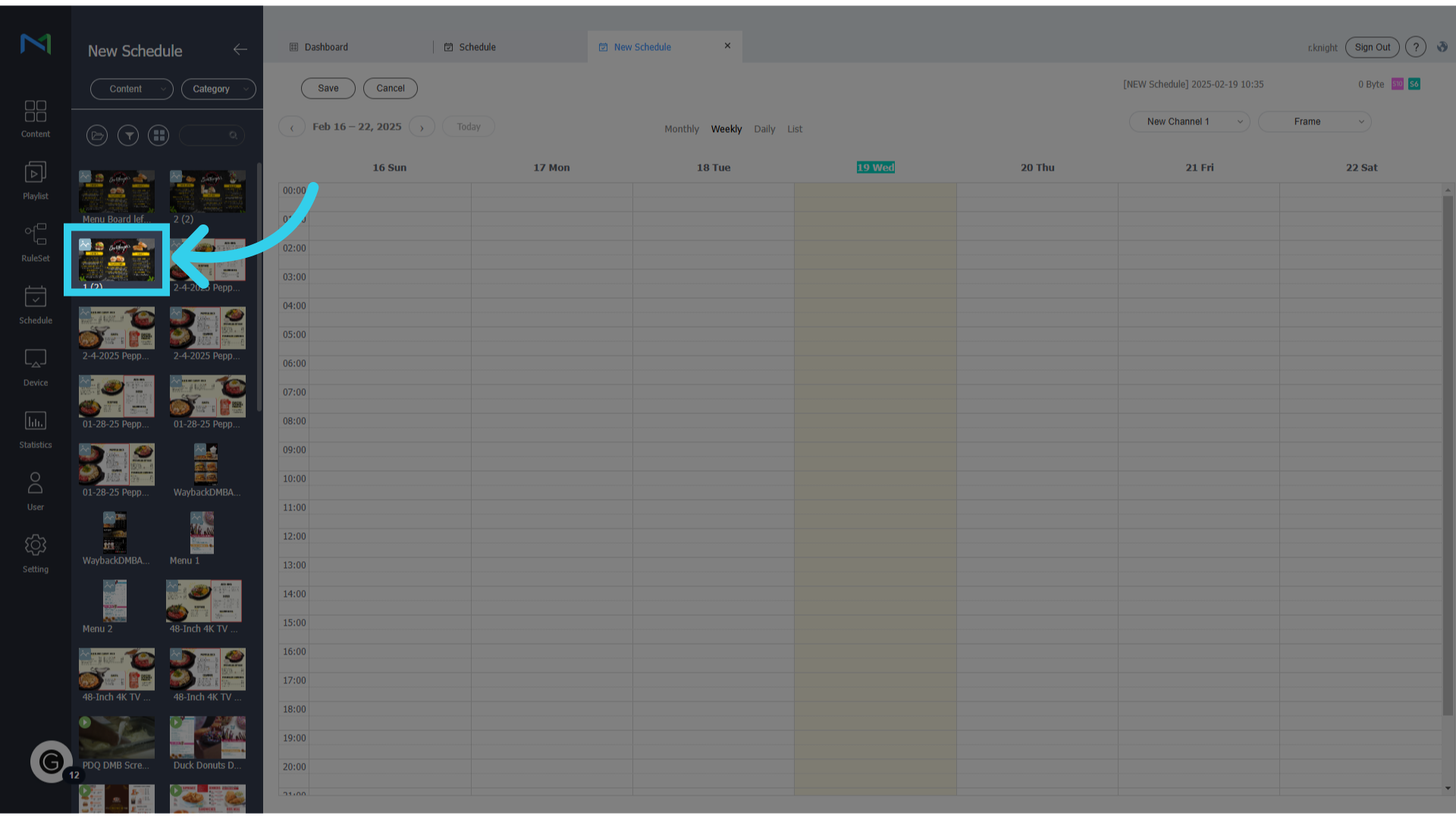Open the Setting gear in sidebar

[36, 554]
